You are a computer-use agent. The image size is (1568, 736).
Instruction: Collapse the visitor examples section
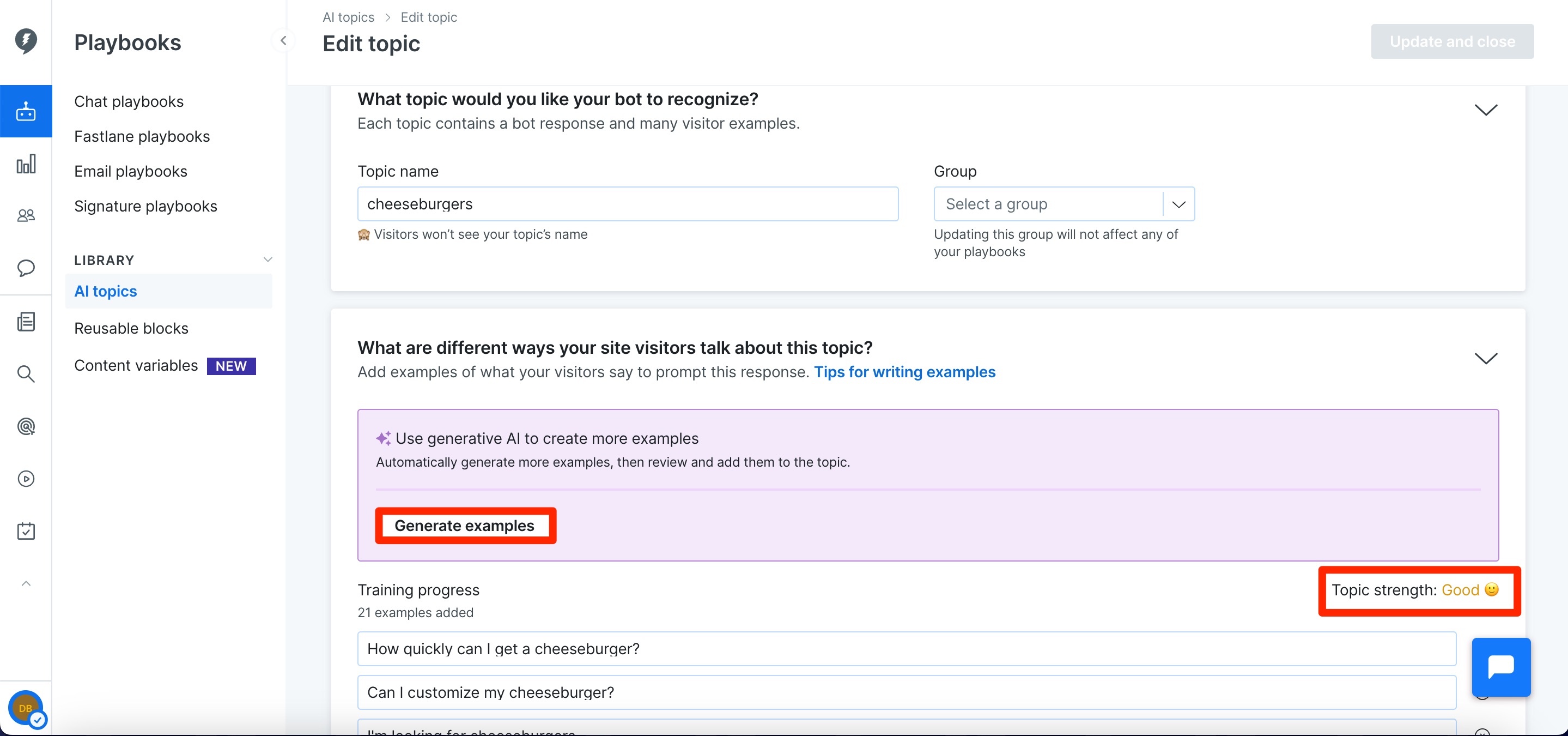coord(1485,358)
